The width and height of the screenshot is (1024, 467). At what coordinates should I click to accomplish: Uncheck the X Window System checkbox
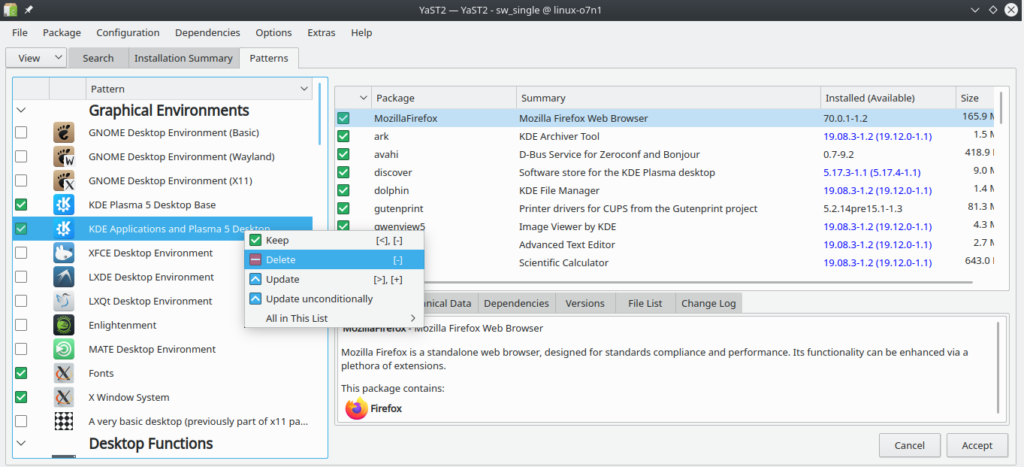[x=21, y=397]
